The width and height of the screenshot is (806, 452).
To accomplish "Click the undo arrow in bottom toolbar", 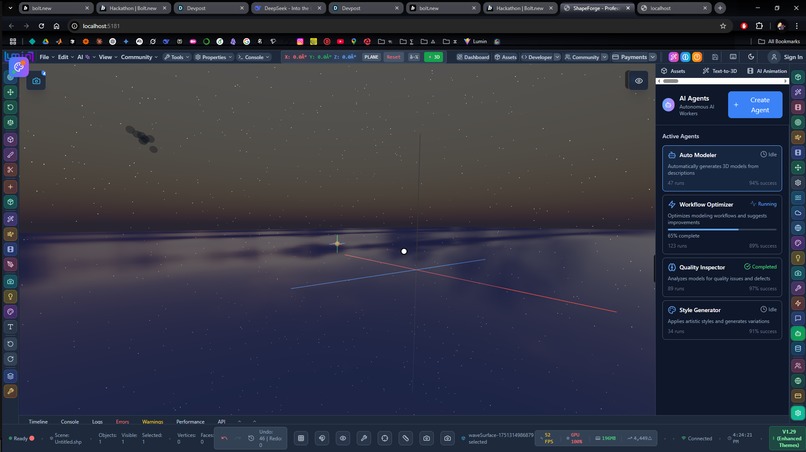I will pyautogui.click(x=224, y=438).
